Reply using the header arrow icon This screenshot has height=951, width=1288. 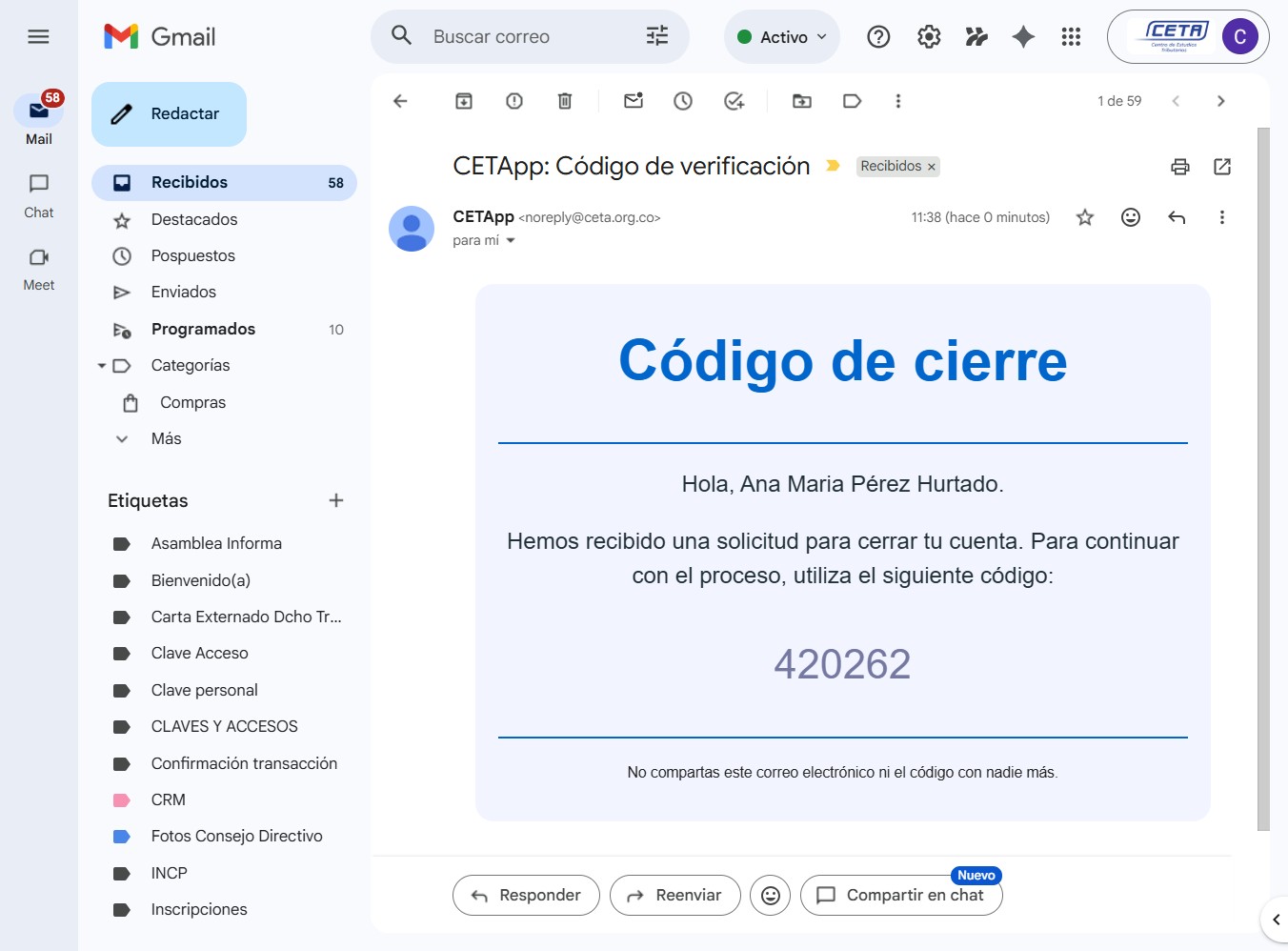click(x=1177, y=217)
